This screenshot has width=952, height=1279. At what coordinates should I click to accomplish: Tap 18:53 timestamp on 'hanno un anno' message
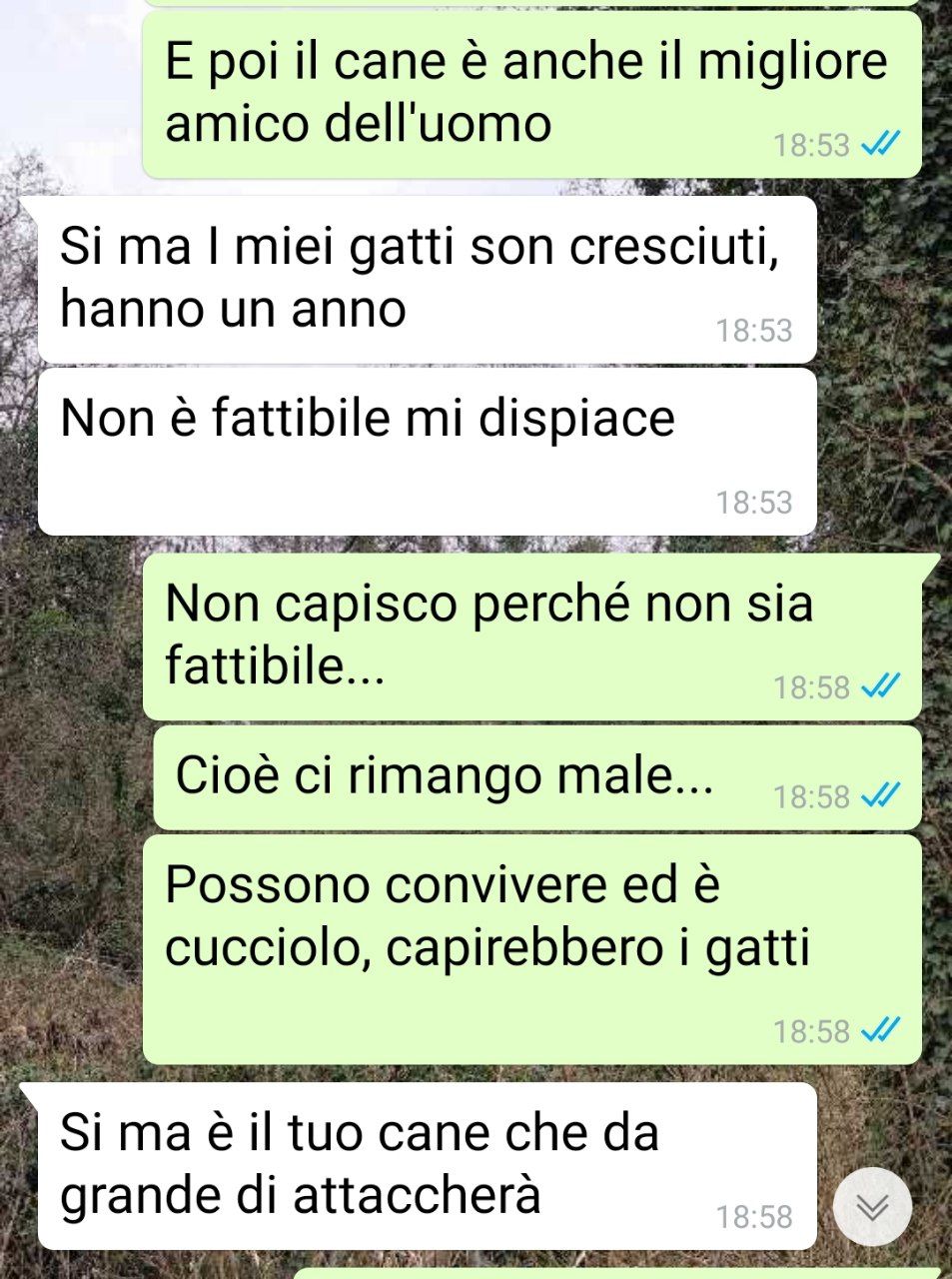753,331
